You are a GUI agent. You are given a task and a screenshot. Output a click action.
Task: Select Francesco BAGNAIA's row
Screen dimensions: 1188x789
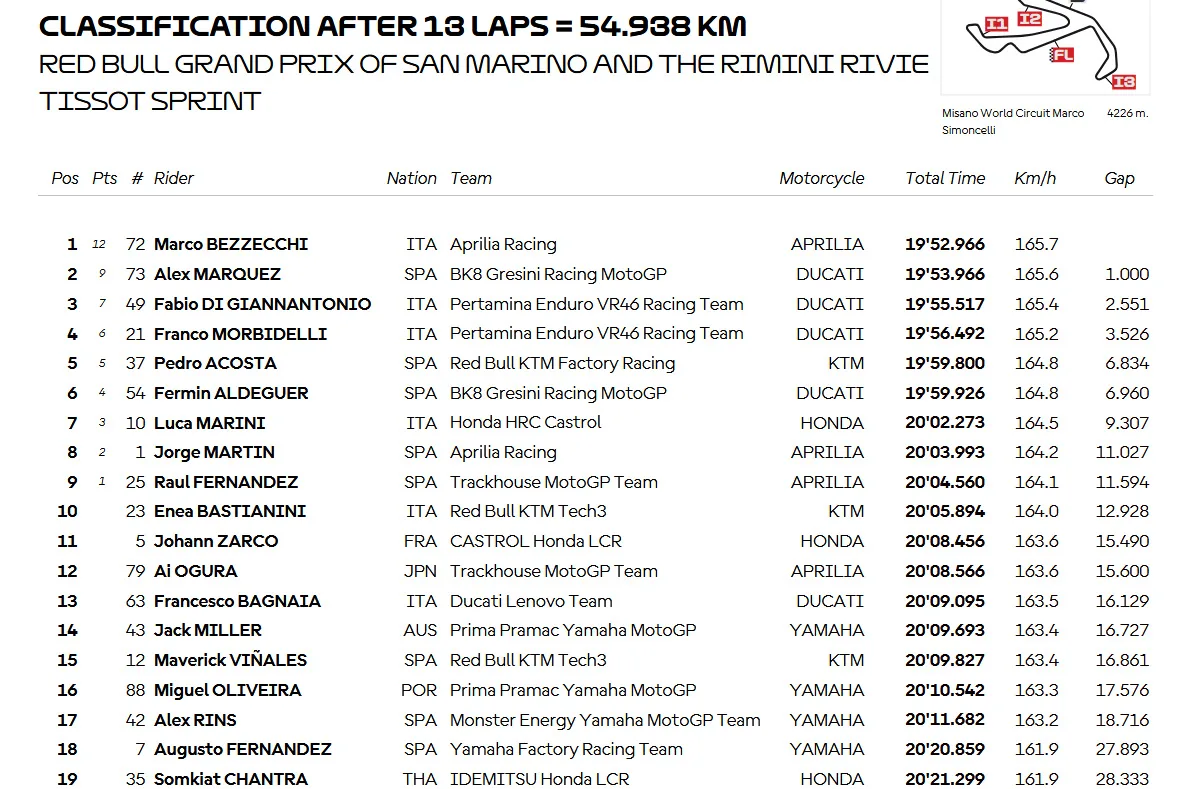click(596, 601)
